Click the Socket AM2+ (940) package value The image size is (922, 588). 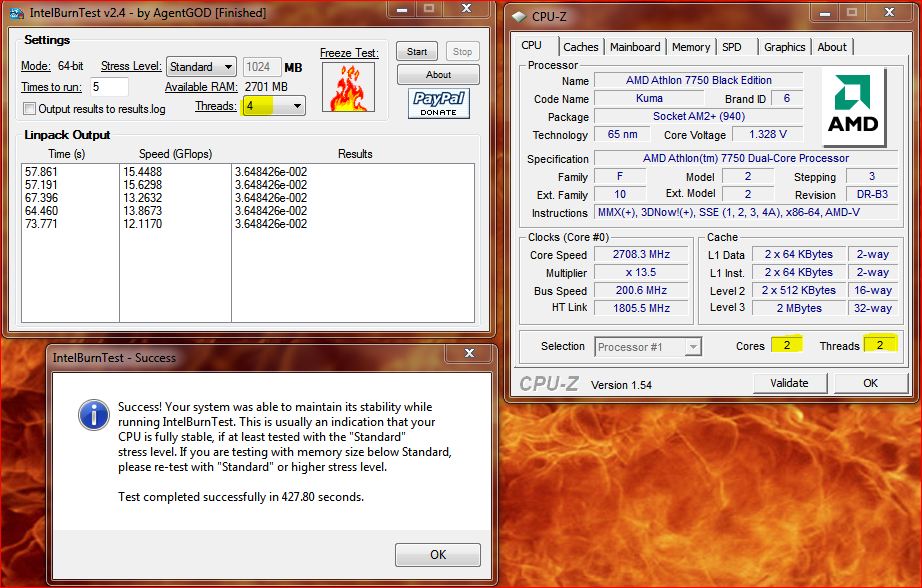pos(699,116)
